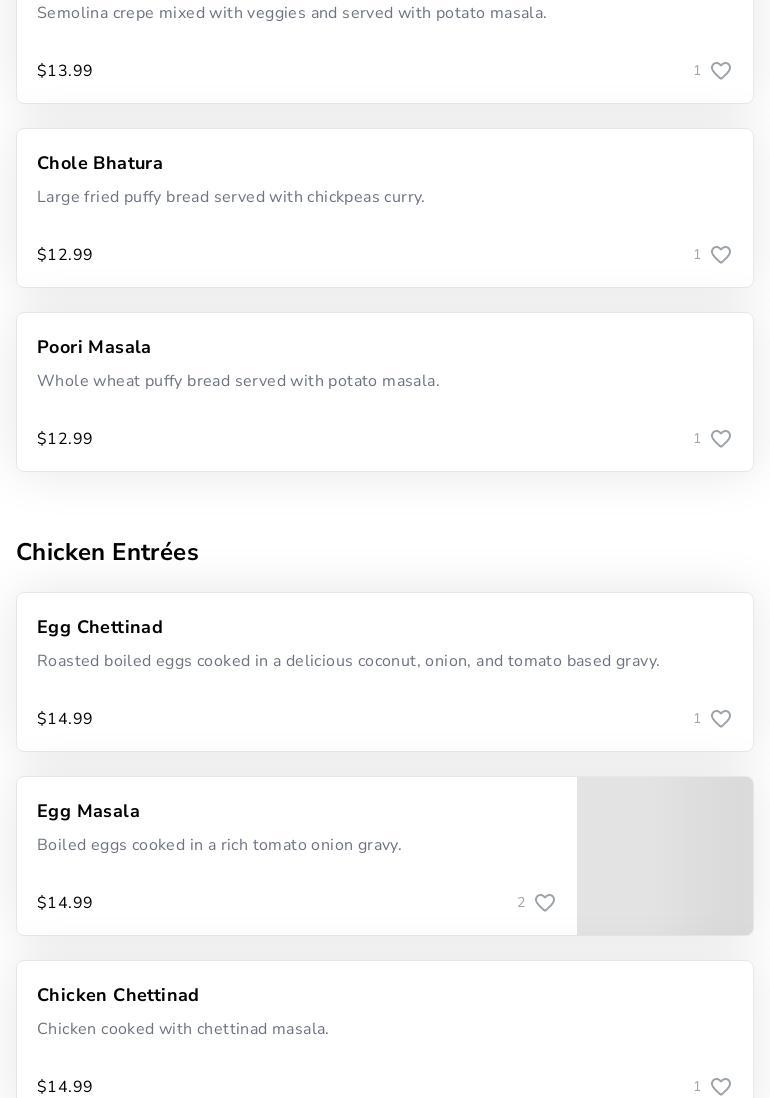The height and width of the screenshot is (1098, 770).
Task: Click the Egg Masala like count
Action: pyautogui.click(x=521, y=903)
